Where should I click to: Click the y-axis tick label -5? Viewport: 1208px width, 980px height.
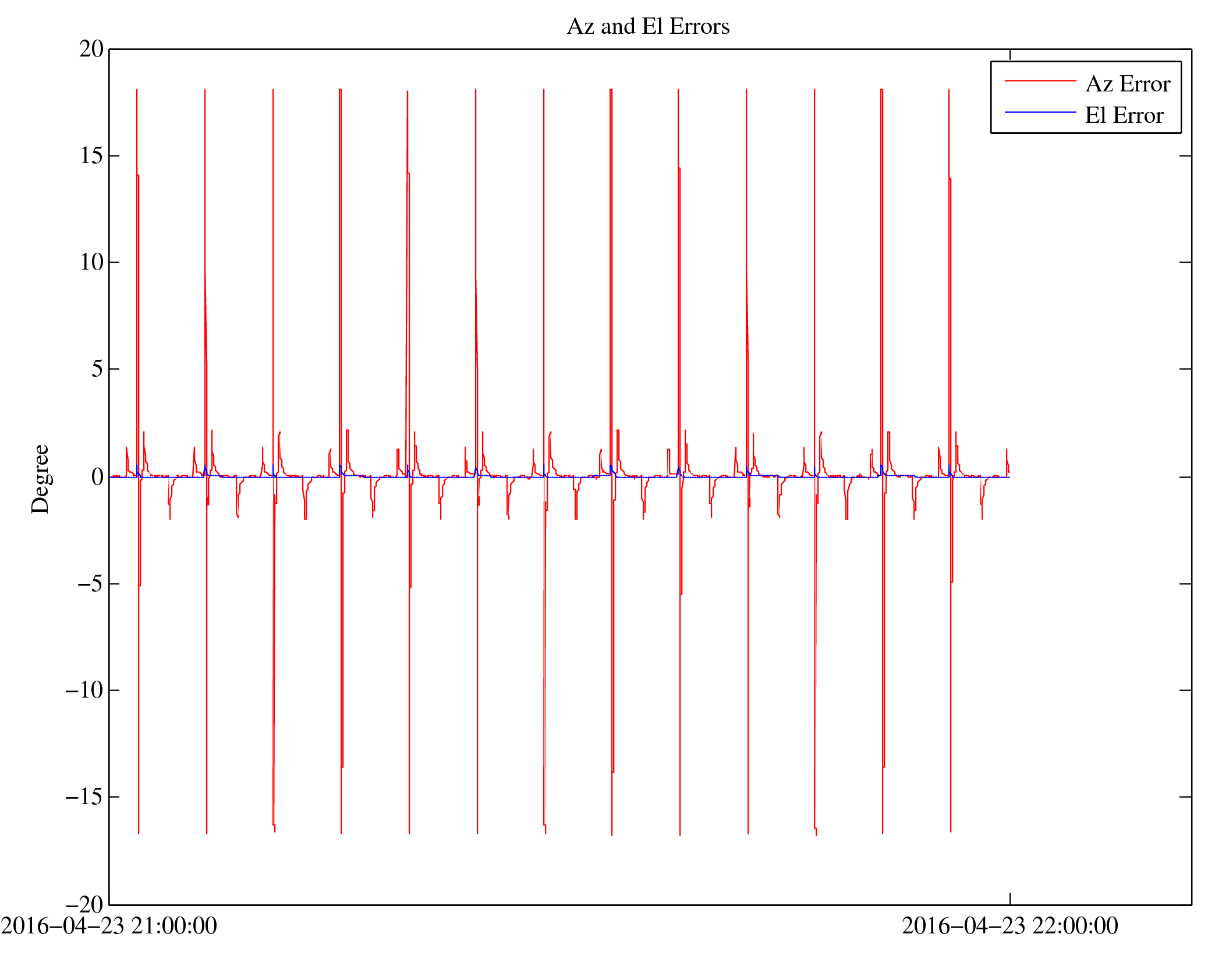pos(90,584)
